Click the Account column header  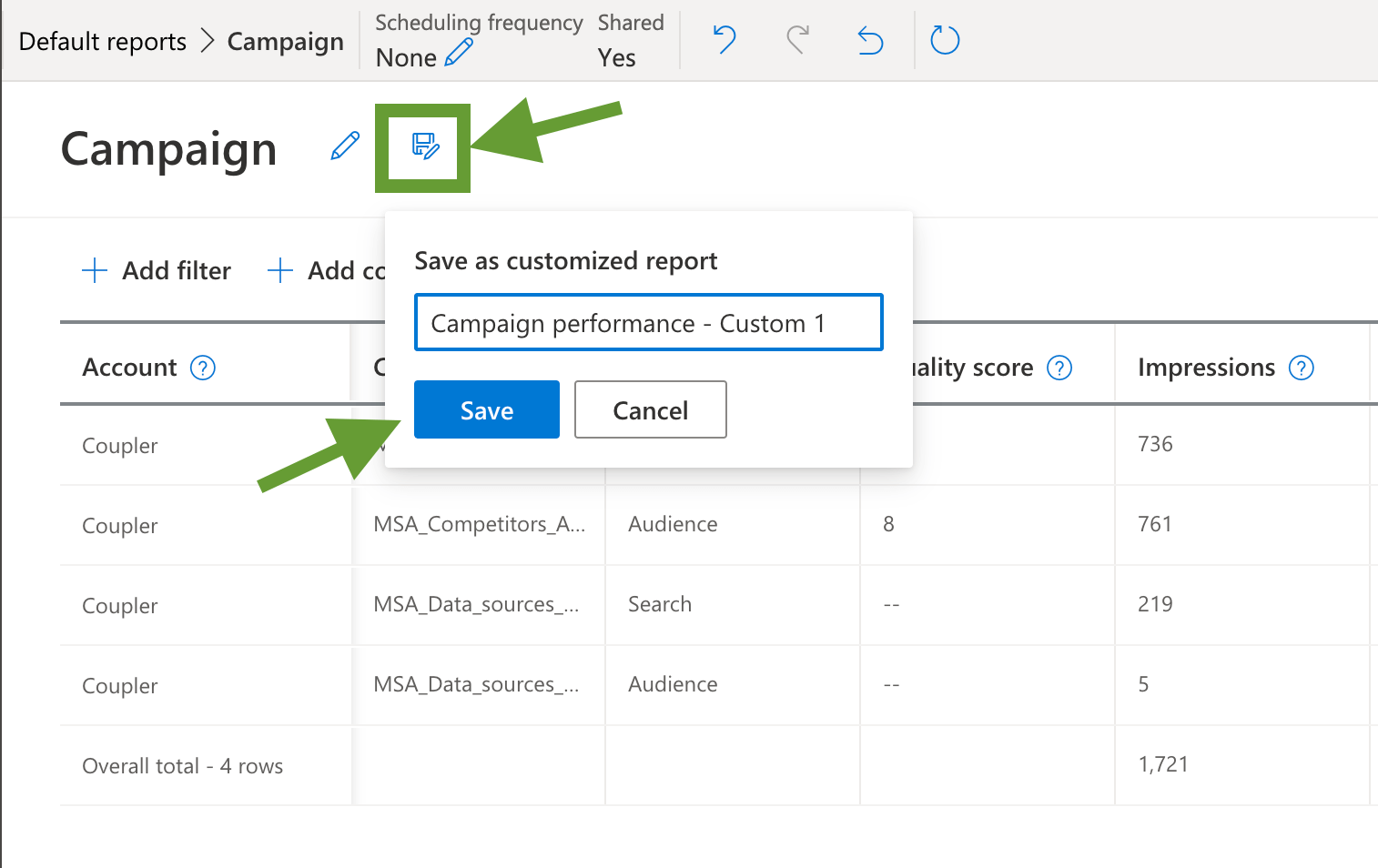[129, 368]
